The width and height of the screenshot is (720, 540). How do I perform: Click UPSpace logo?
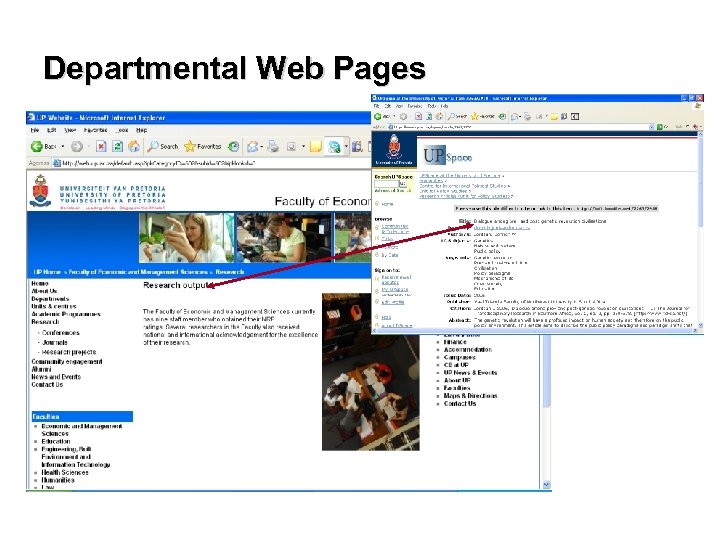pyautogui.click(x=447, y=156)
